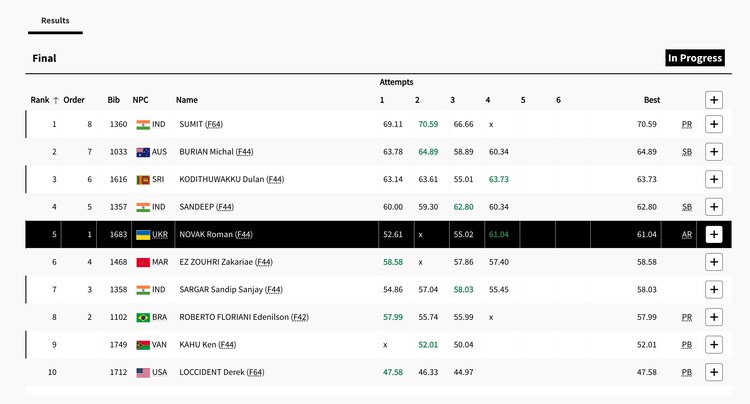Click the Order column header
The height and width of the screenshot is (404, 750).
click(74, 100)
